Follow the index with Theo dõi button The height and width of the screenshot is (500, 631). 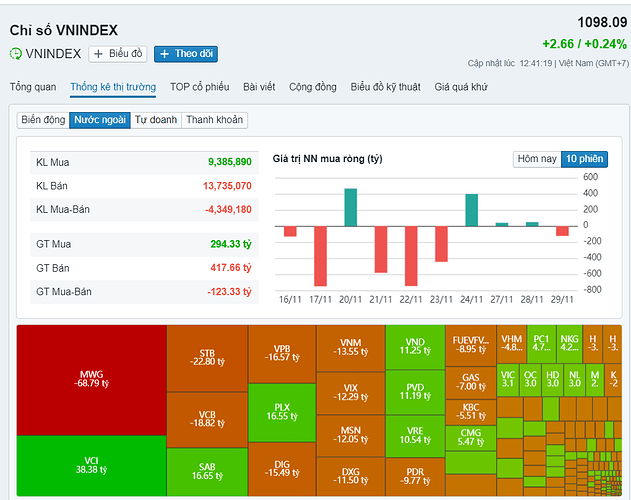tap(186, 54)
